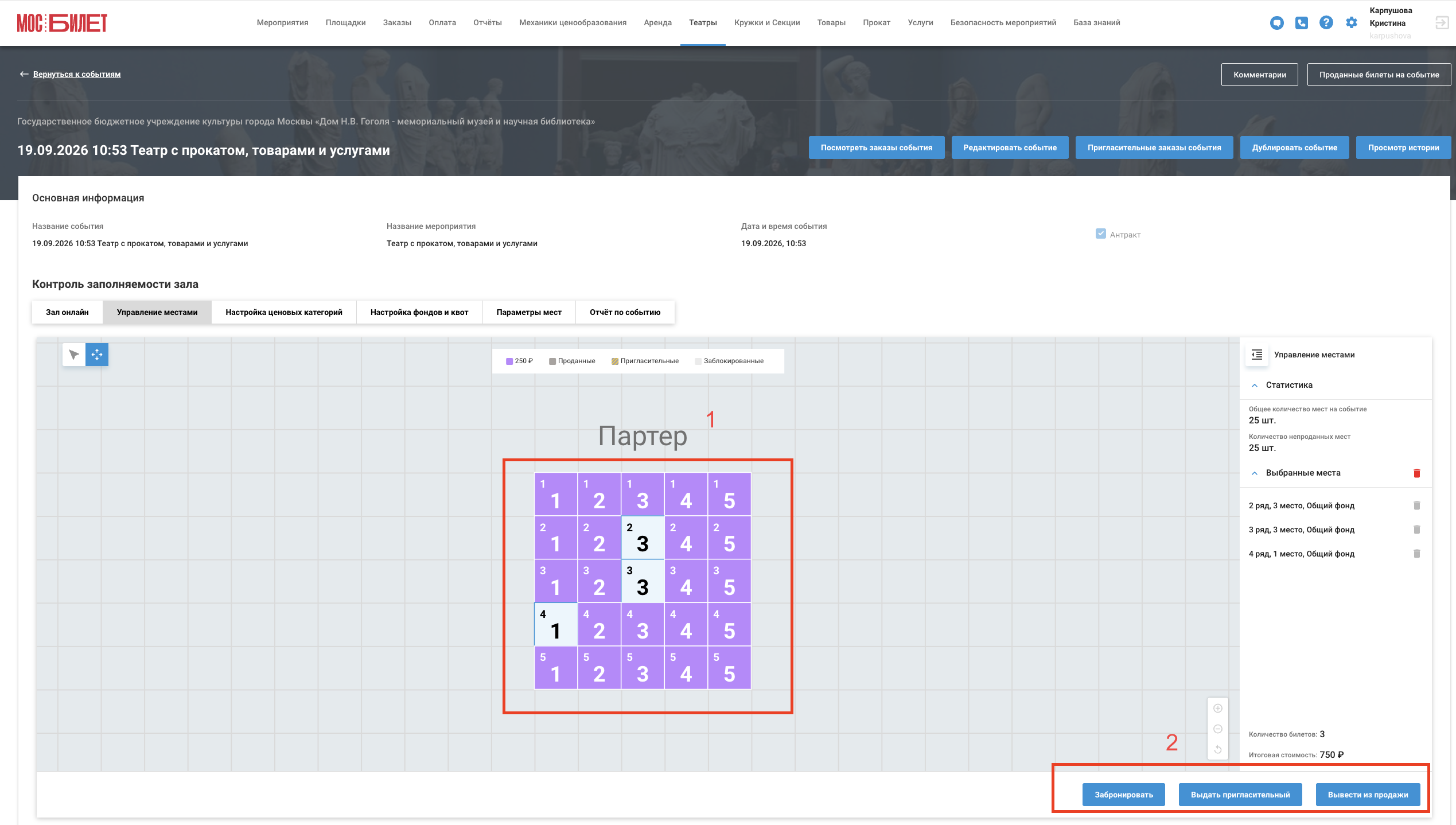Open the help question mark icon
Image resolution: width=1456 pixels, height=825 pixels.
(x=1326, y=23)
